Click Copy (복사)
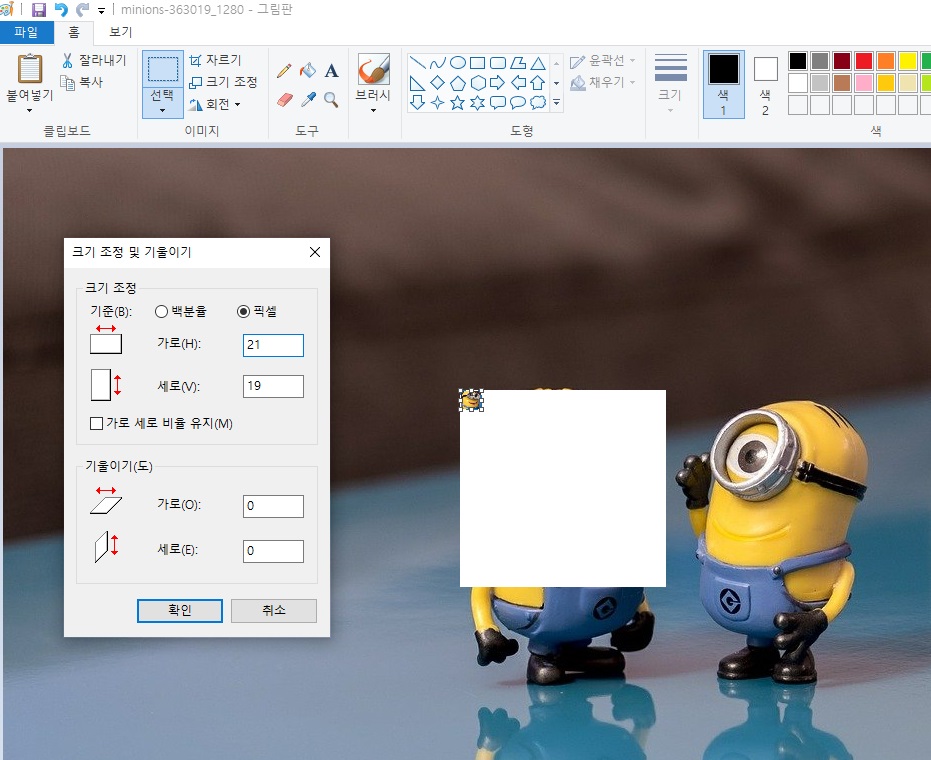The height and width of the screenshot is (760, 931). click(82, 83)
